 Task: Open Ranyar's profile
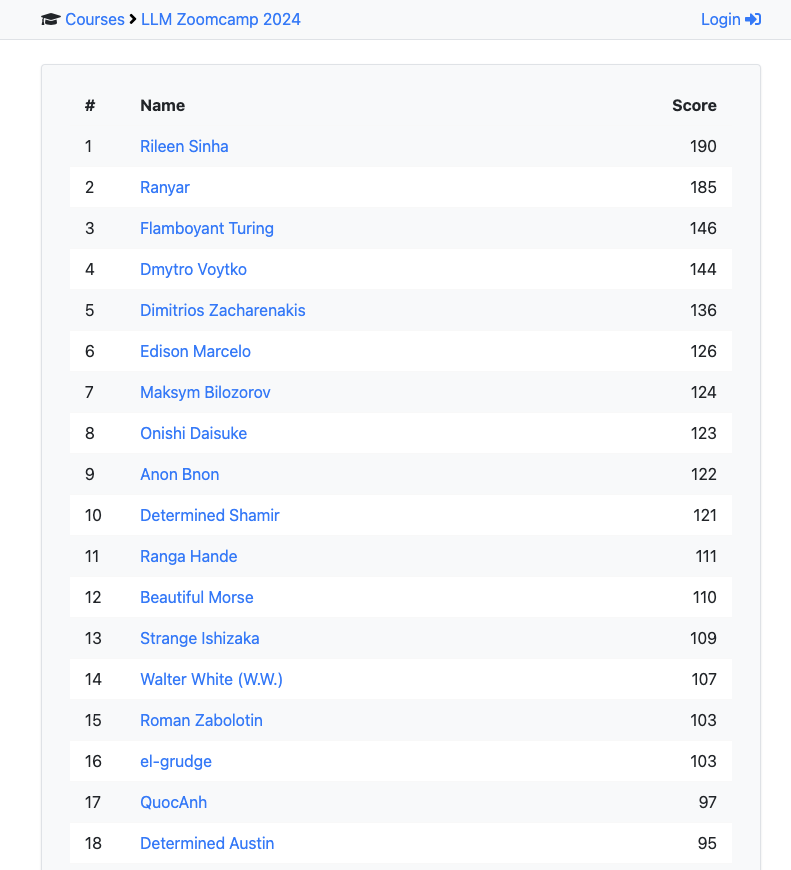[164, 187]
